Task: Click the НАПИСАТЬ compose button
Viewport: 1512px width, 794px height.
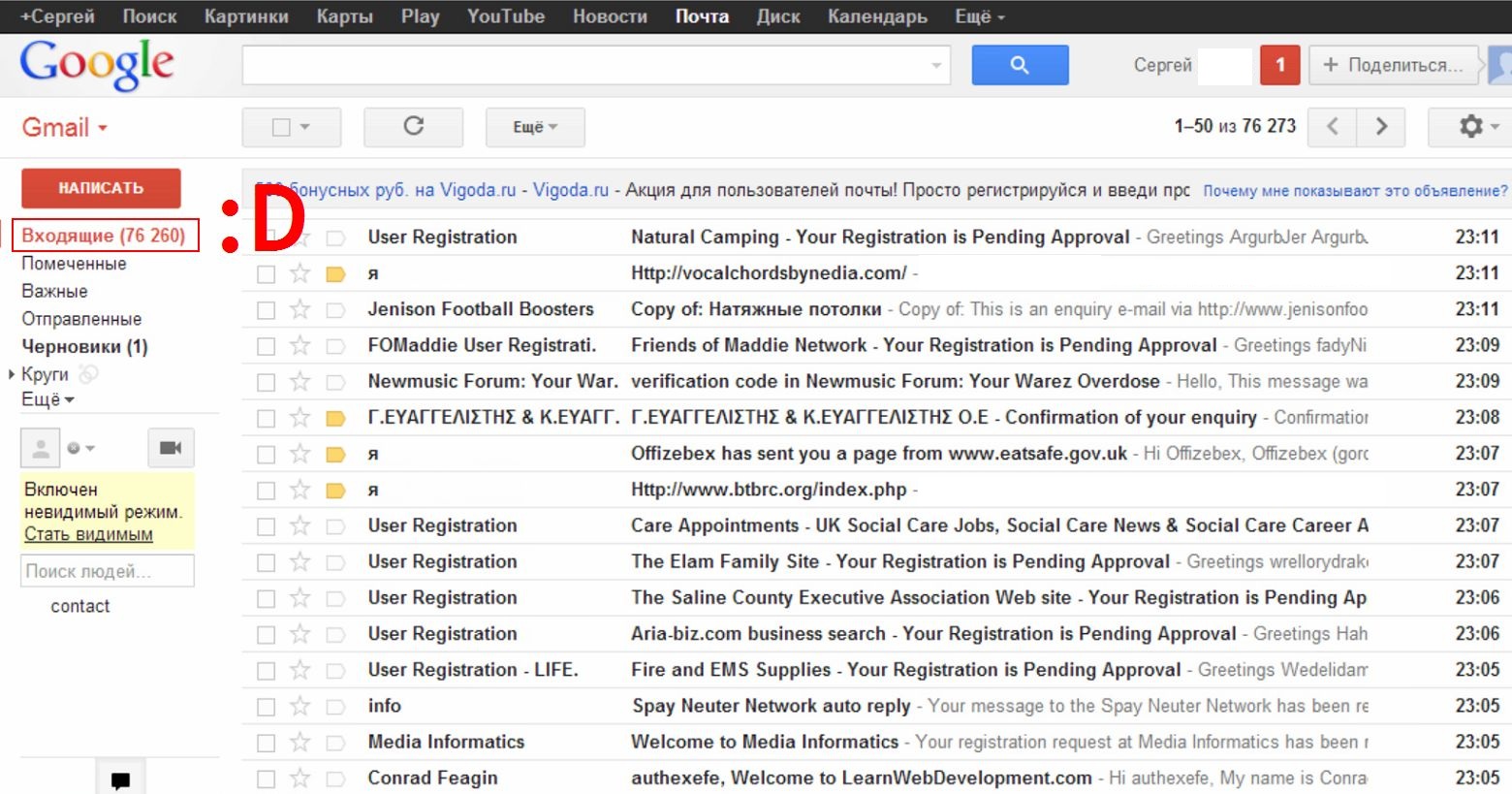Action: pos(101,188)
